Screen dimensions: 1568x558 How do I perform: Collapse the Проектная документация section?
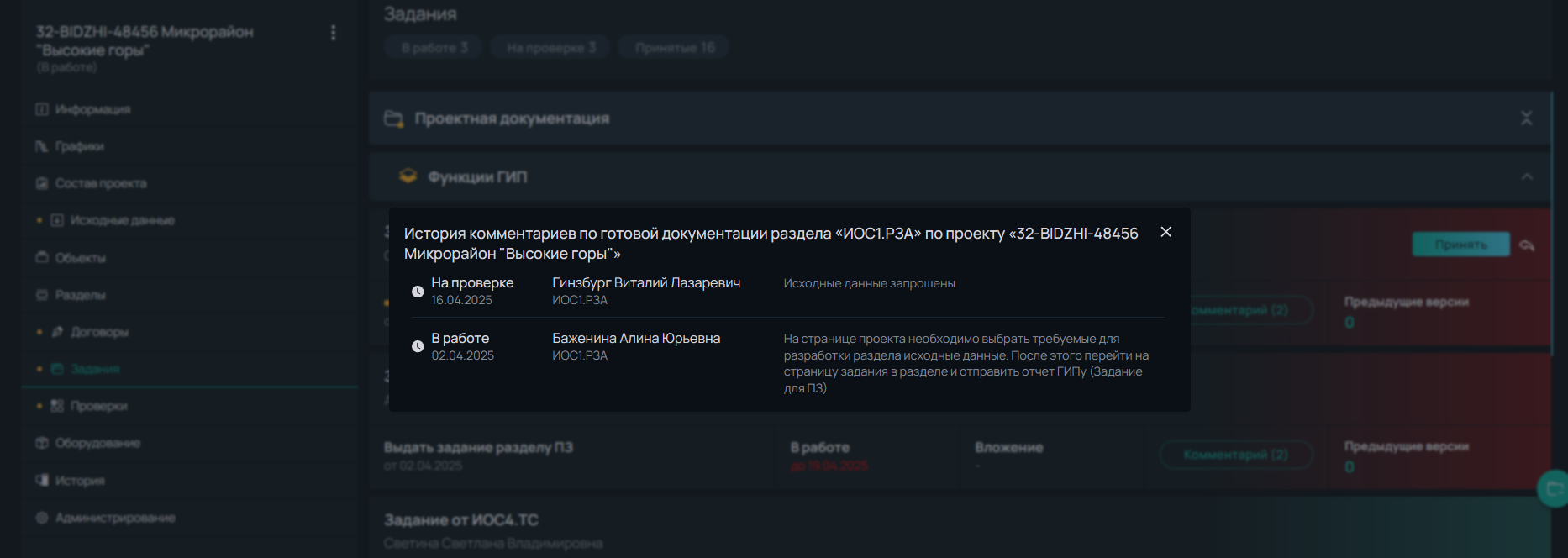(1526, 118)
